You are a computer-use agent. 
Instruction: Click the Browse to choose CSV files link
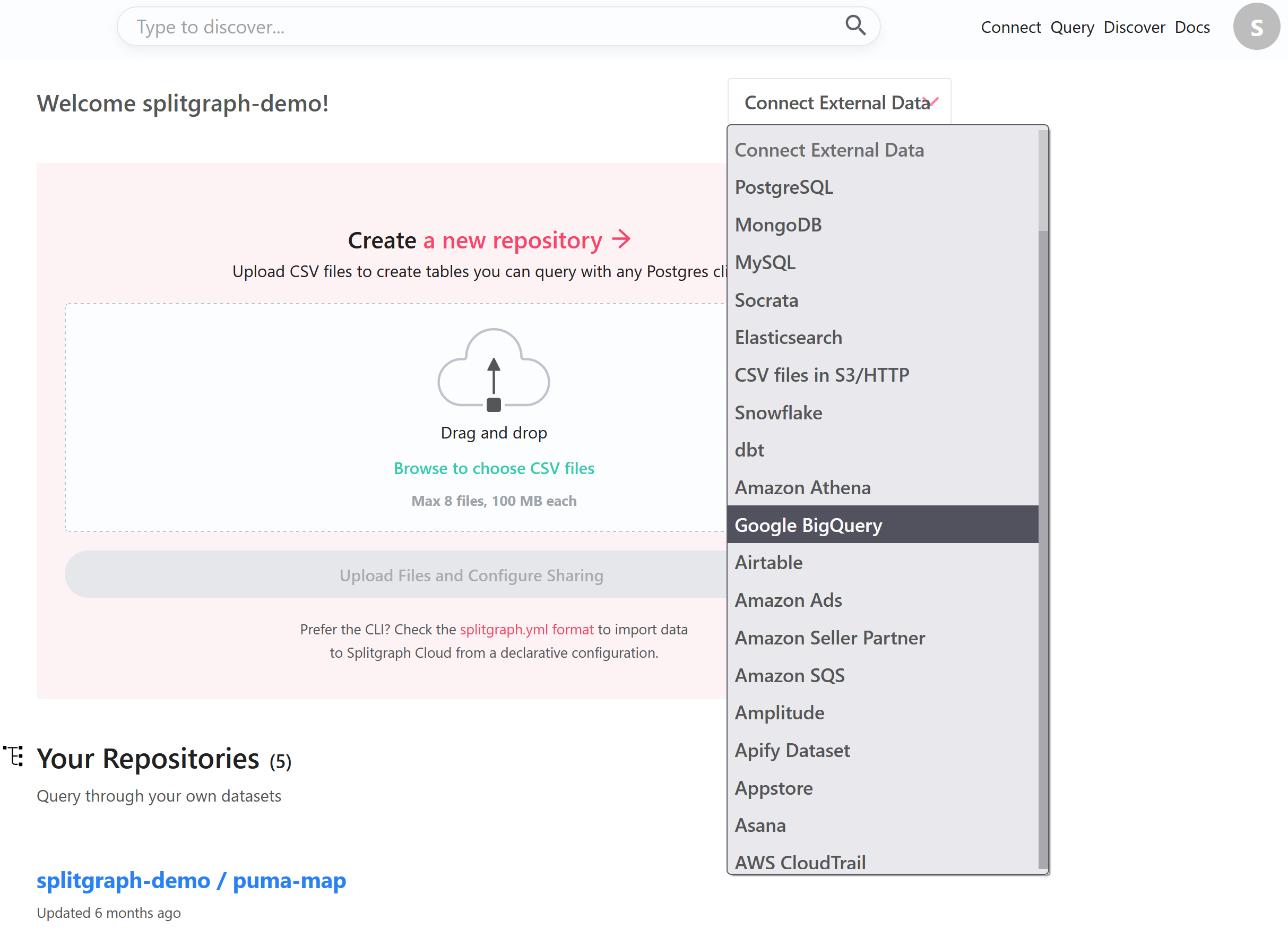click(x=494, y=467)
